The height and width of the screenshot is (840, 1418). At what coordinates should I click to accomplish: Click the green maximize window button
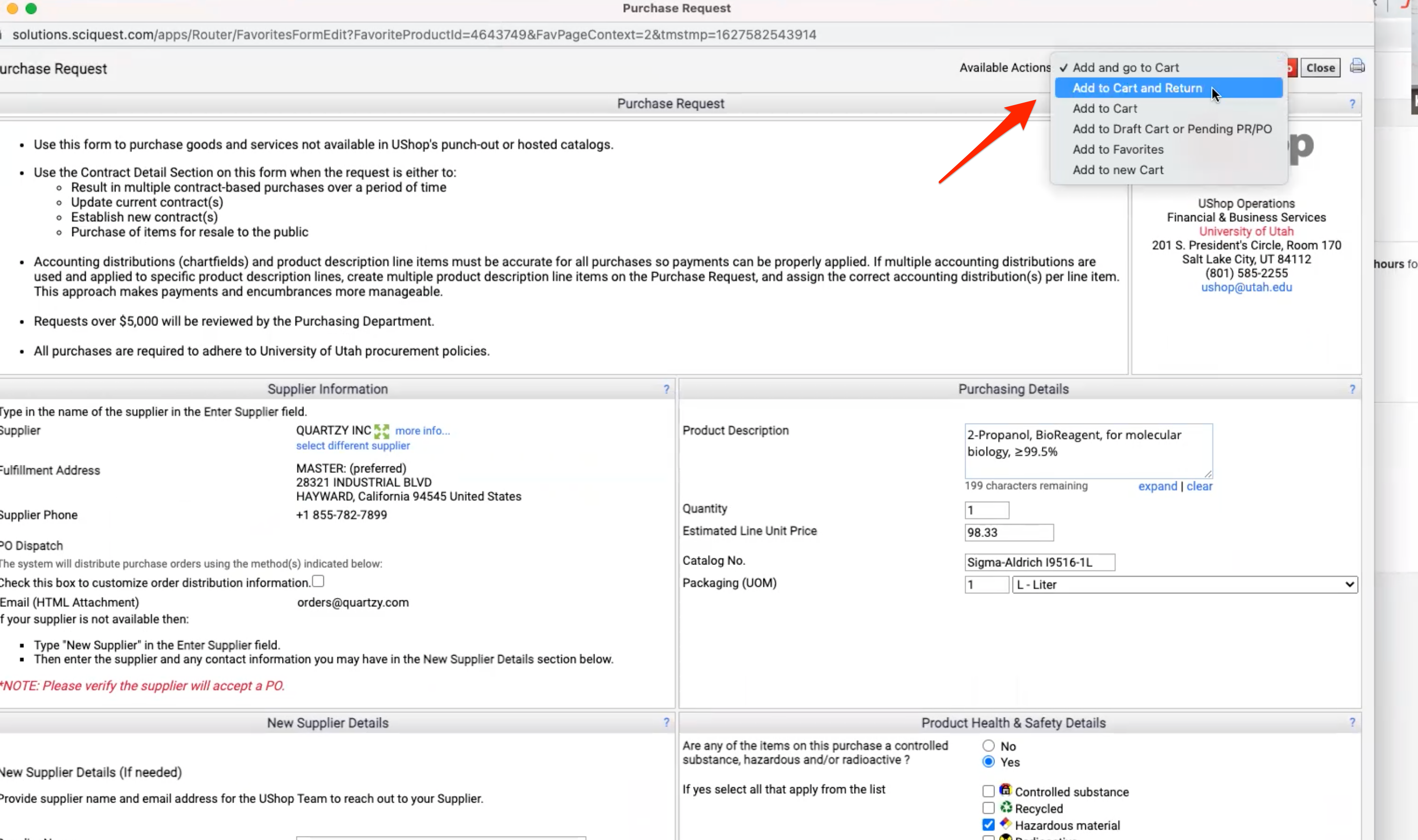coord(31,8)
